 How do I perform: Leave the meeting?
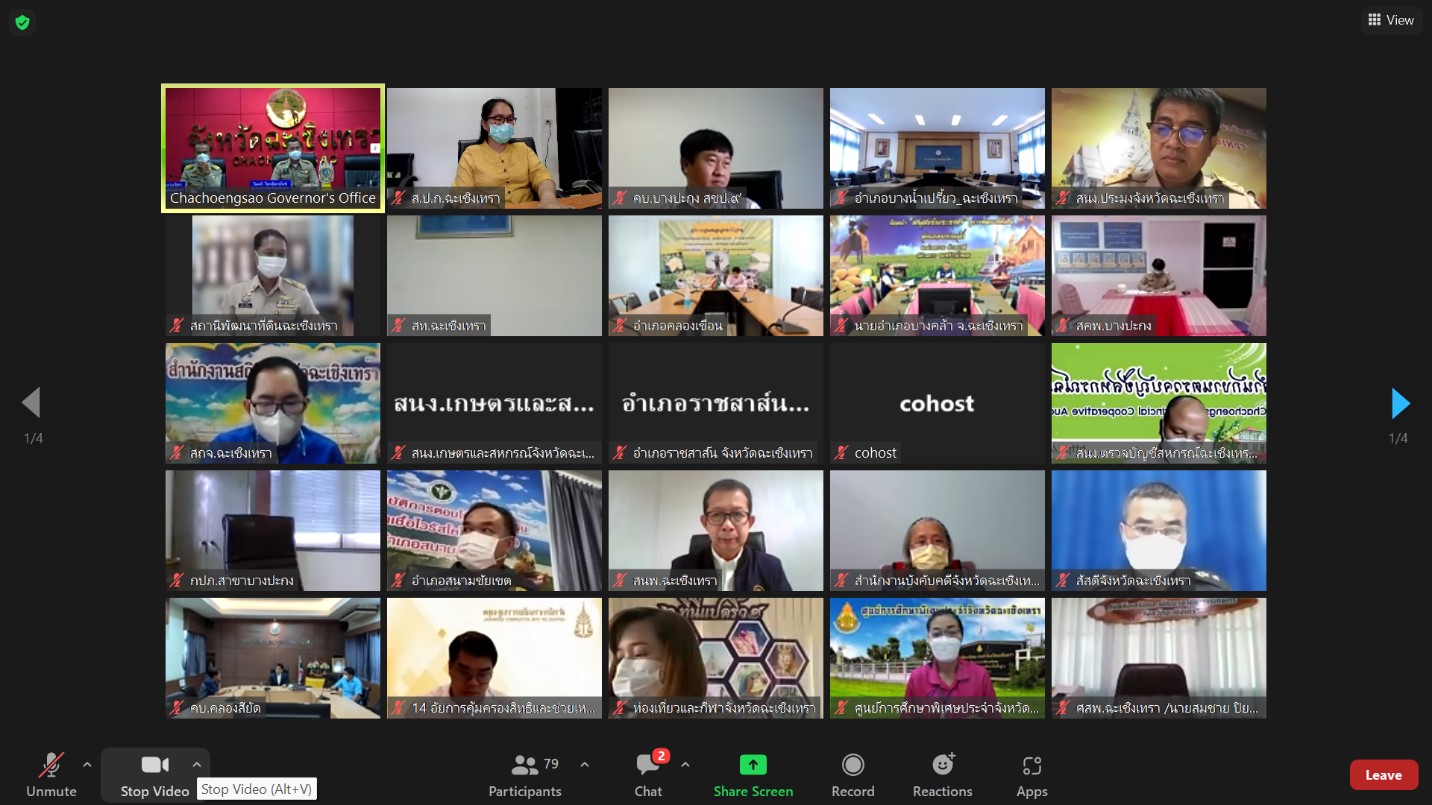pos(1384,775)
